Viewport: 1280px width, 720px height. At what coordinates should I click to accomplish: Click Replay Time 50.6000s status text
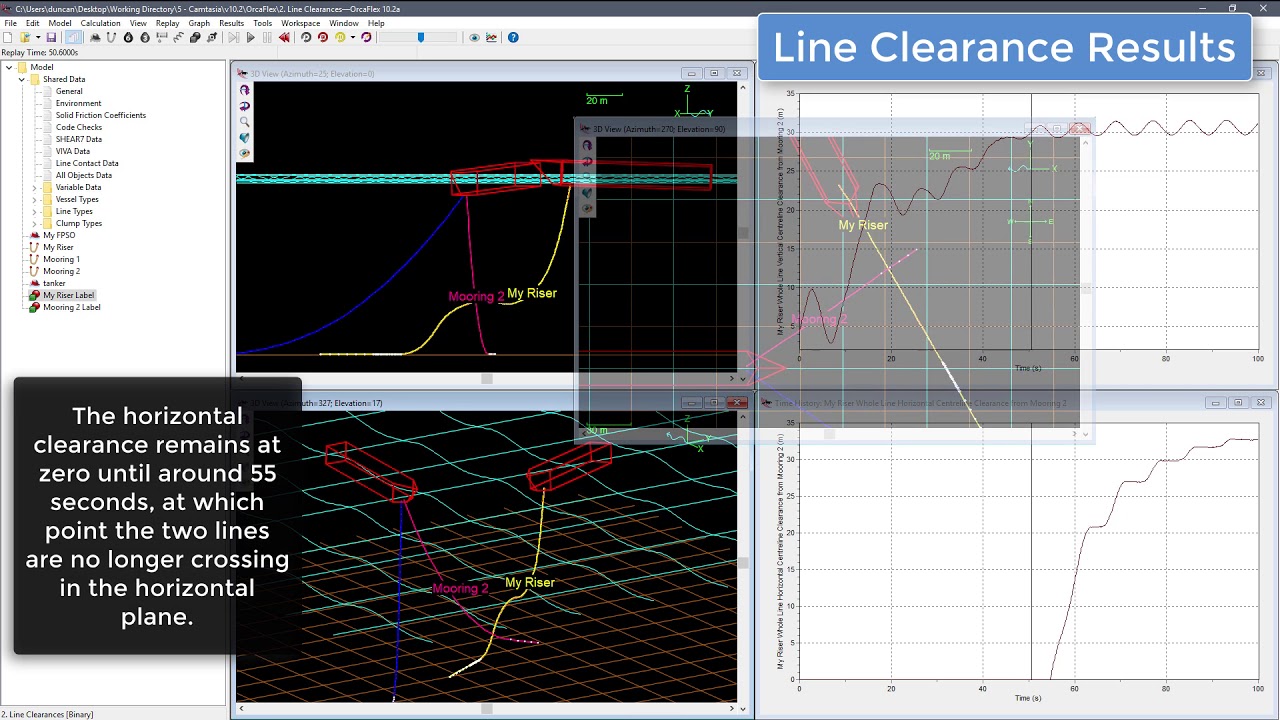point(40,52)
